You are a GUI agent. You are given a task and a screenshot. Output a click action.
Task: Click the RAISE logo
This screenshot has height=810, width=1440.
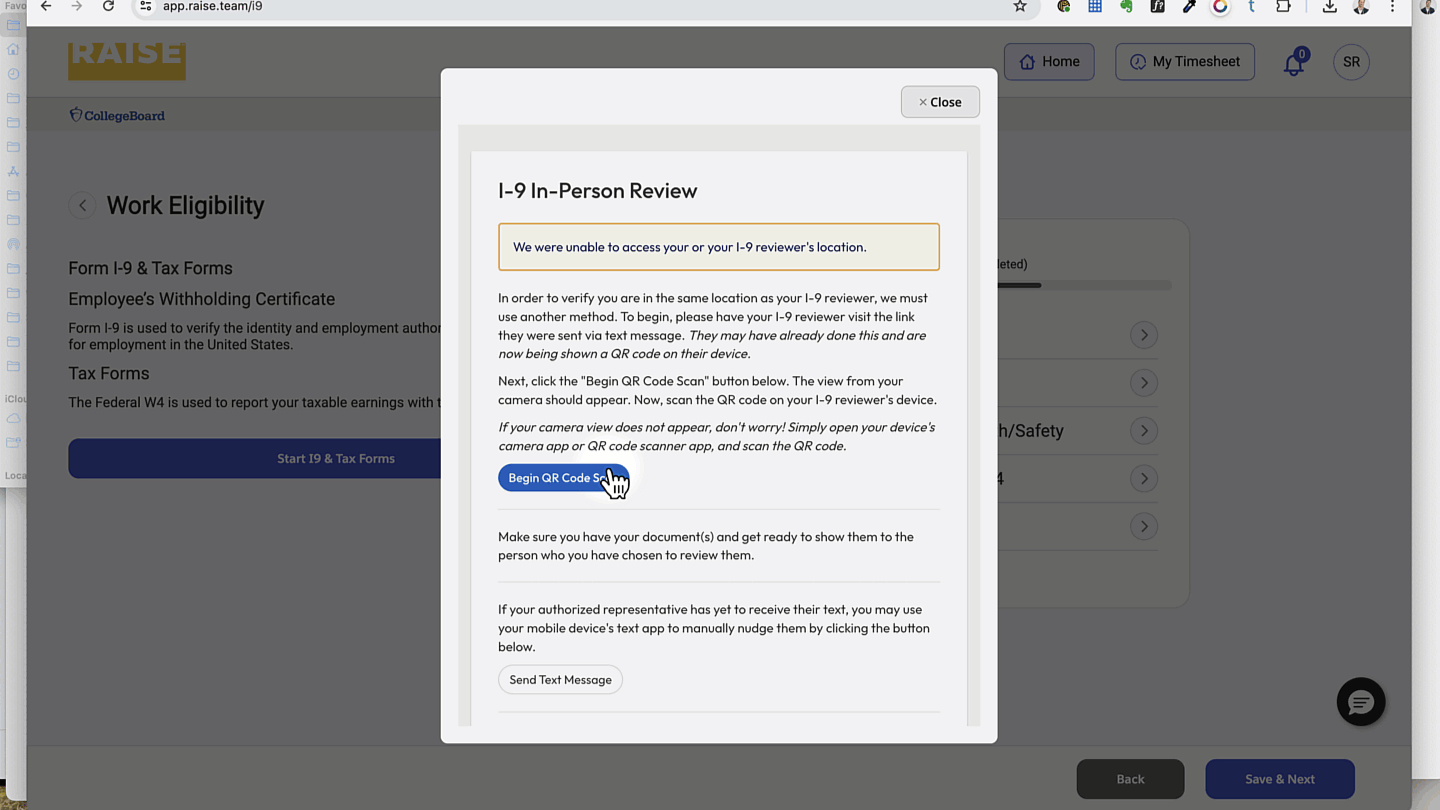127,60
